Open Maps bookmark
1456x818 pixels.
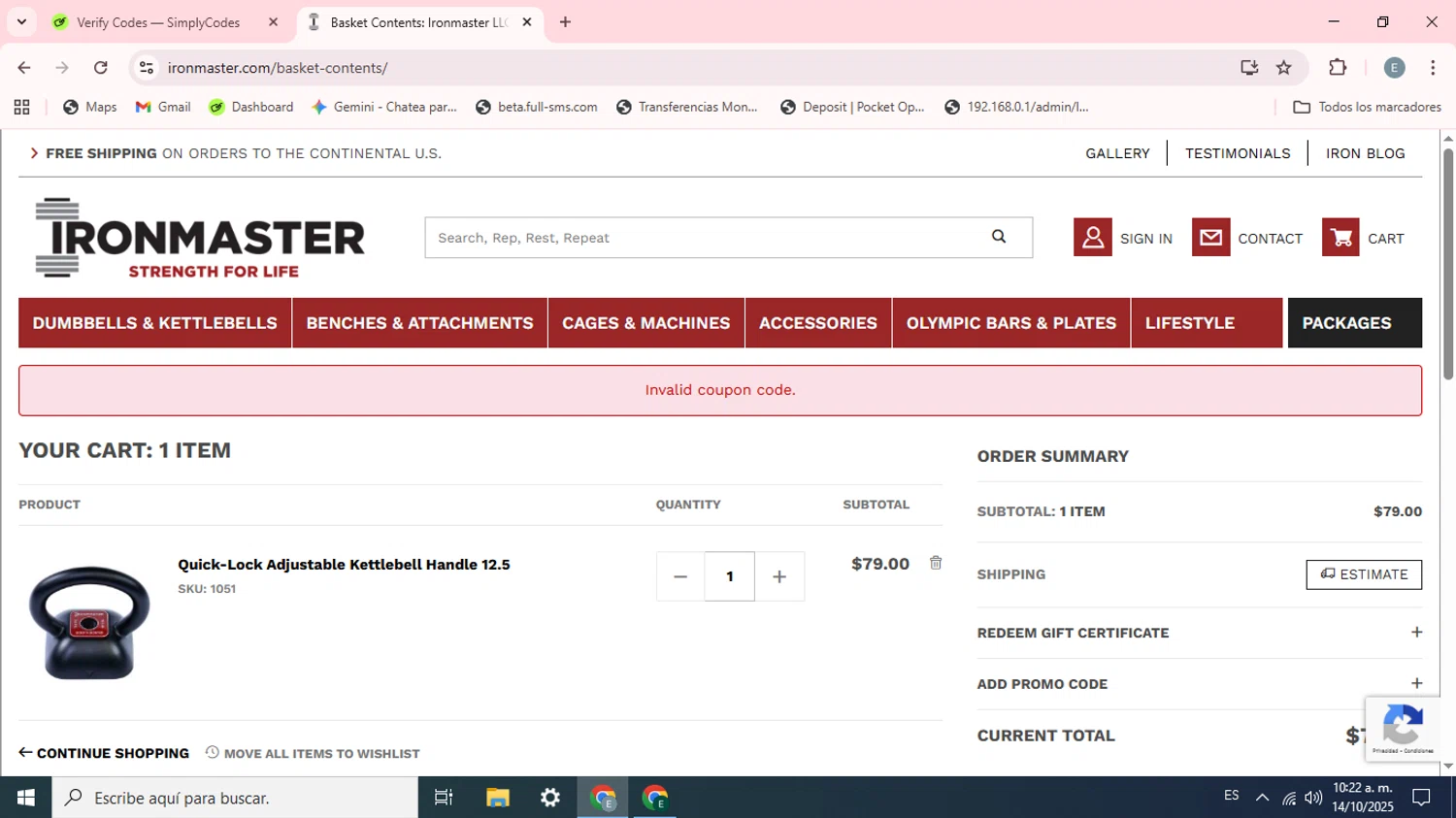click(x=89, y=107)
